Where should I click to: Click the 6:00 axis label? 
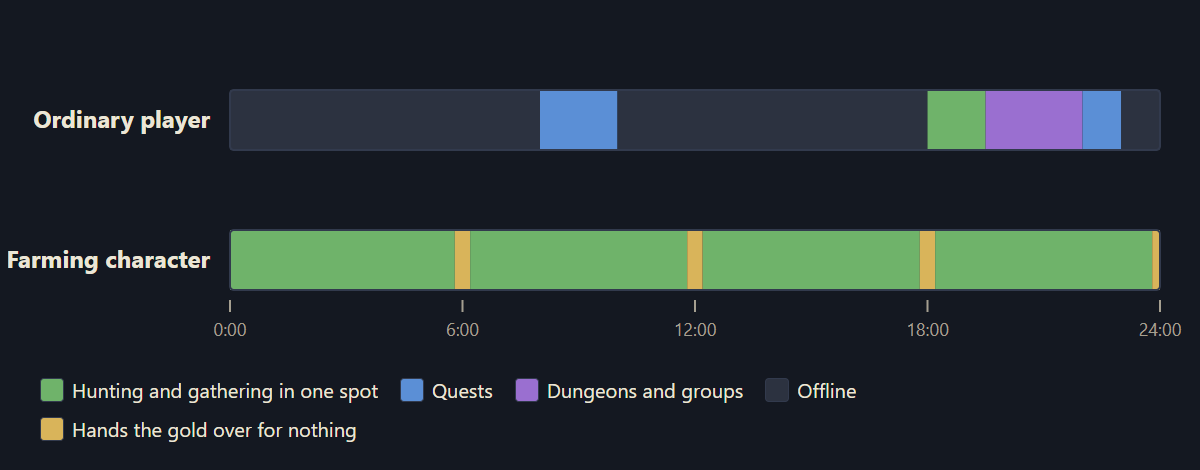(x=462, y=329)
